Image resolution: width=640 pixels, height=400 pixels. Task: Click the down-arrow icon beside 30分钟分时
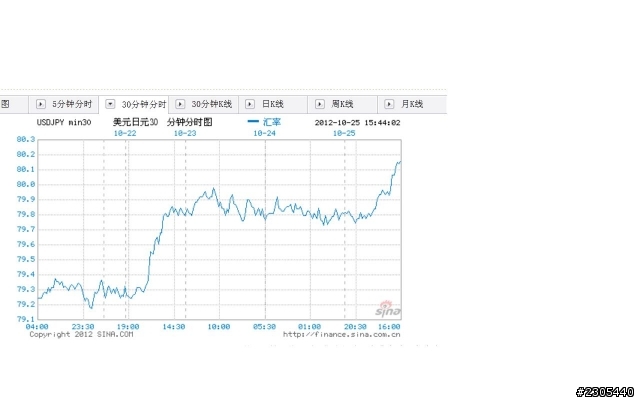coord(110,104)
